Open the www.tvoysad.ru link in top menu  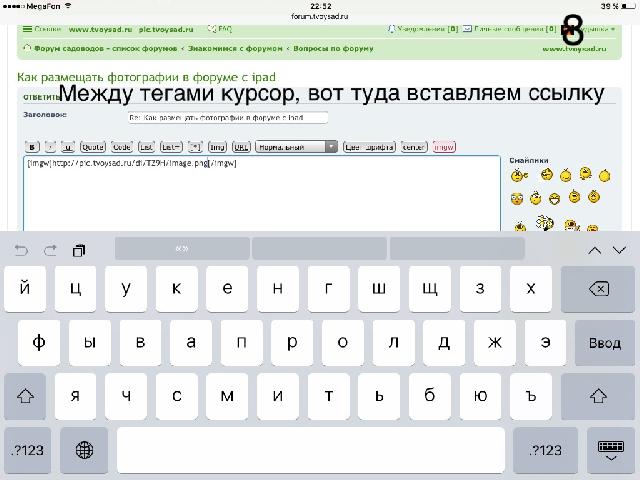[100, 29]
